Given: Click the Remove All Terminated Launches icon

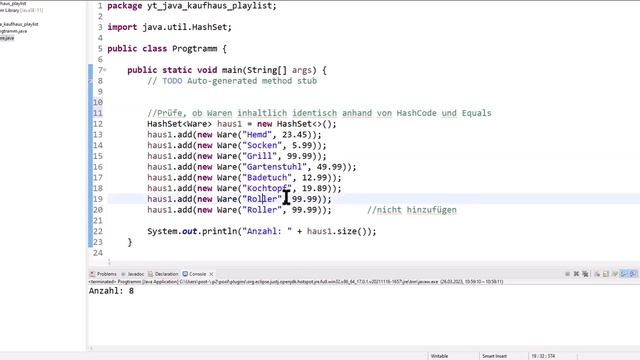Looking at the screenshot, I should click(585, 274).
